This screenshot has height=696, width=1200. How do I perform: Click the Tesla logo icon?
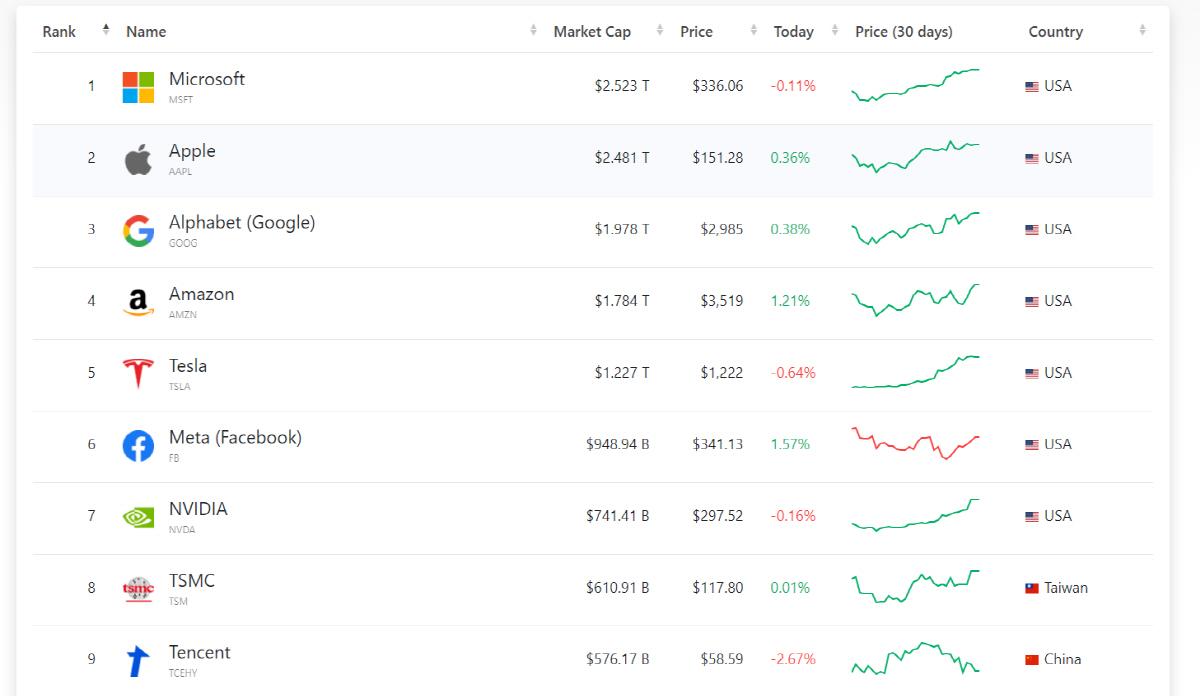coord(138,374)
